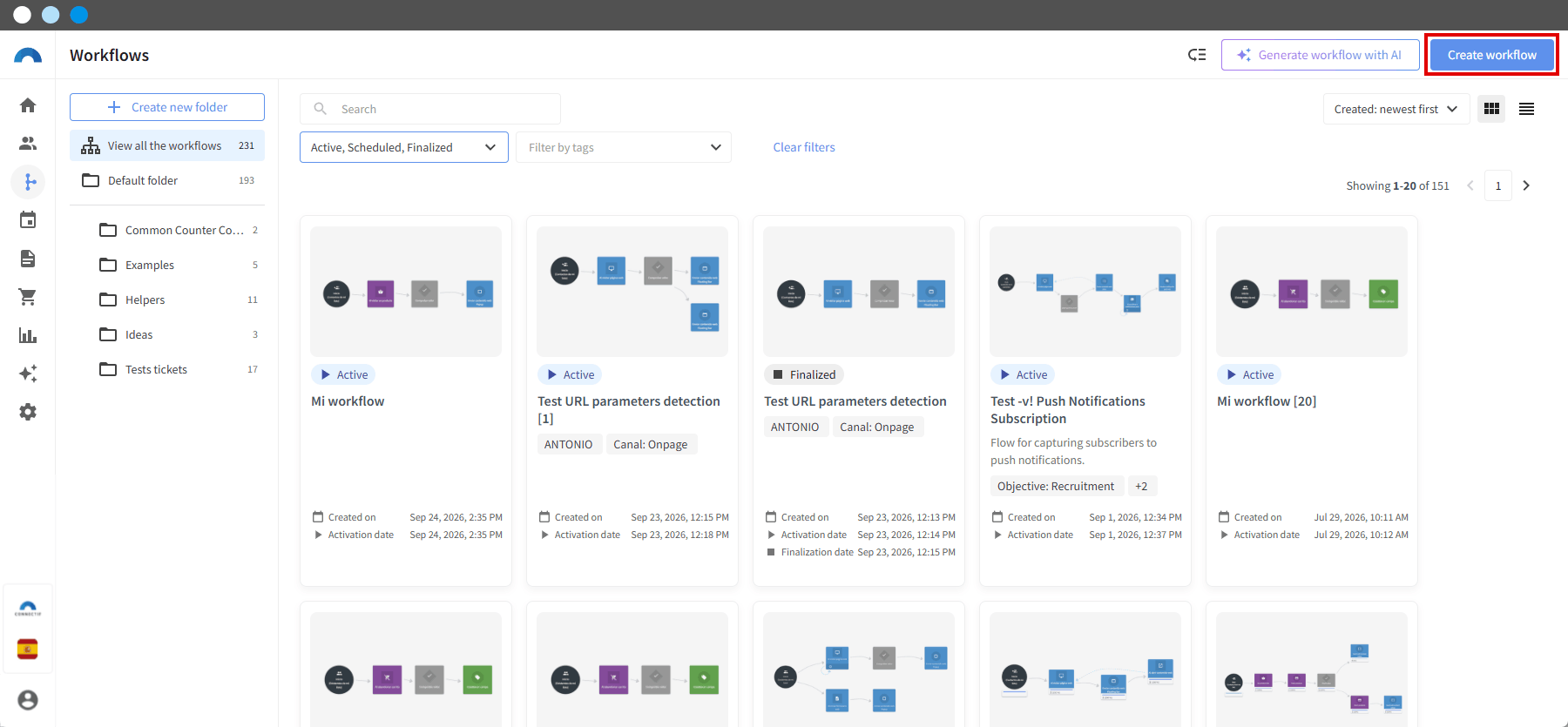Open the AI sparkles icon in sidebar
The image size is (1568, 727).
point(28,374)
